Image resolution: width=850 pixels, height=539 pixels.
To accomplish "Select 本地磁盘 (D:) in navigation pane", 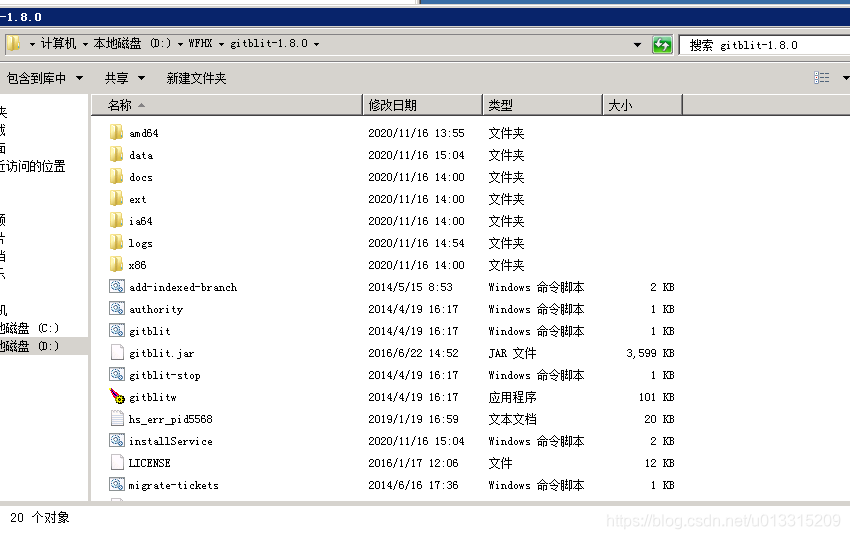I will 29,346.
